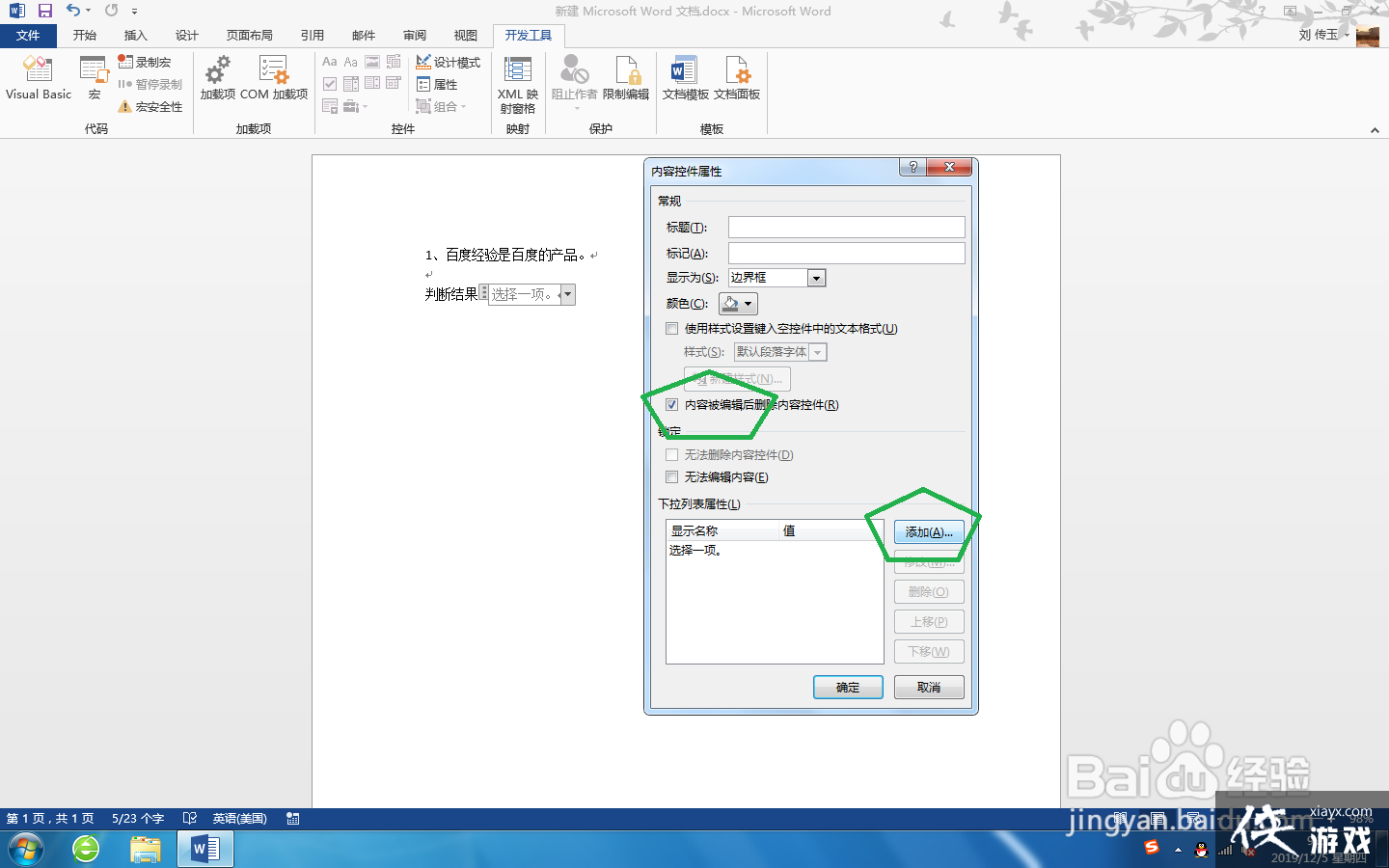Switch to the 审阅 tab
This screenshot has width=1389, height=868.
point(415,36)
